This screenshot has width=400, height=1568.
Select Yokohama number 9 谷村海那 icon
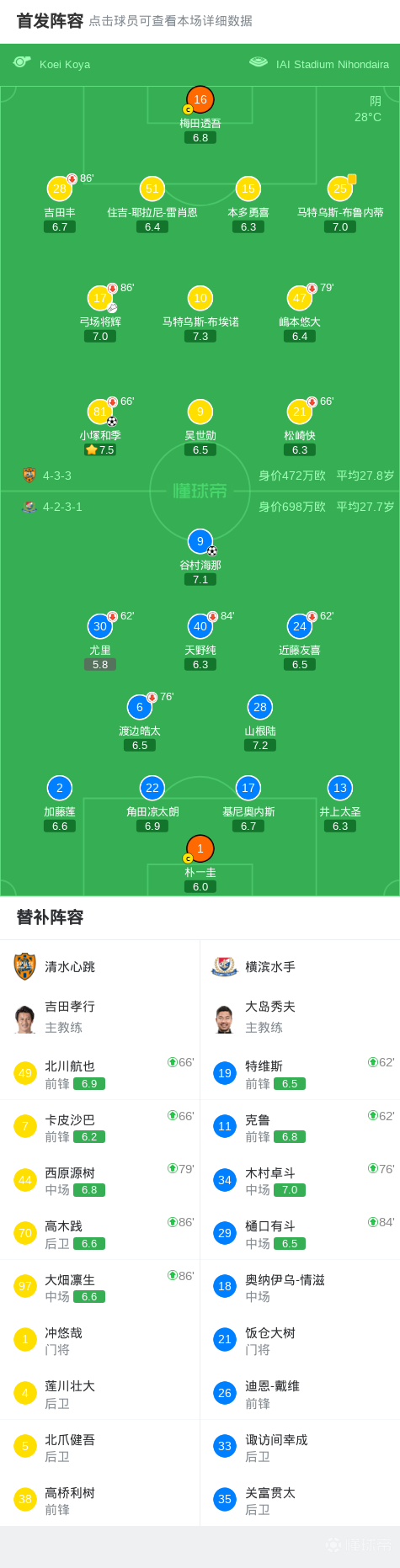(x=200, y=541)
